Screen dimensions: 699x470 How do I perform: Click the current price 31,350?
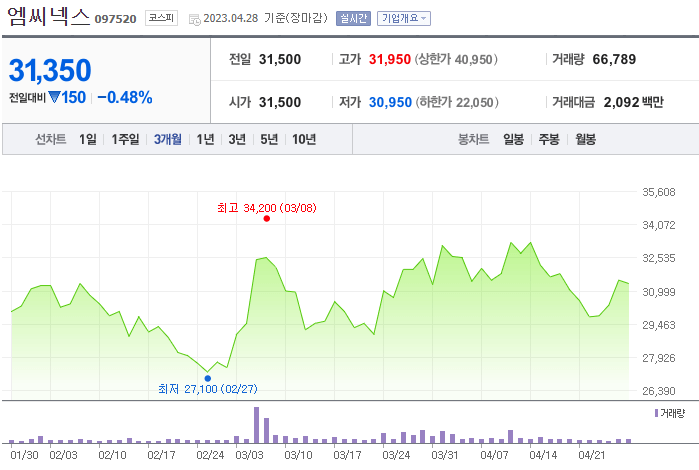click(x=50, y=70)
